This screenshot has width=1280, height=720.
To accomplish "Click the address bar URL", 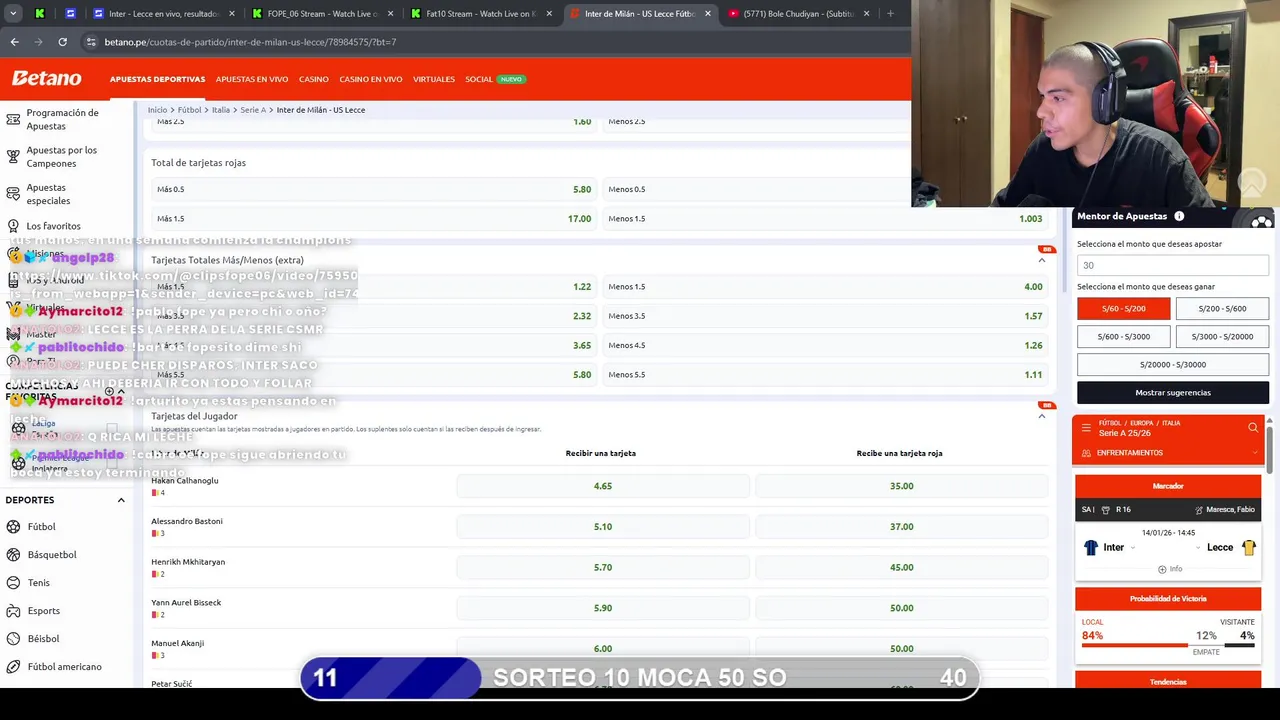I will tap(250, 42).
